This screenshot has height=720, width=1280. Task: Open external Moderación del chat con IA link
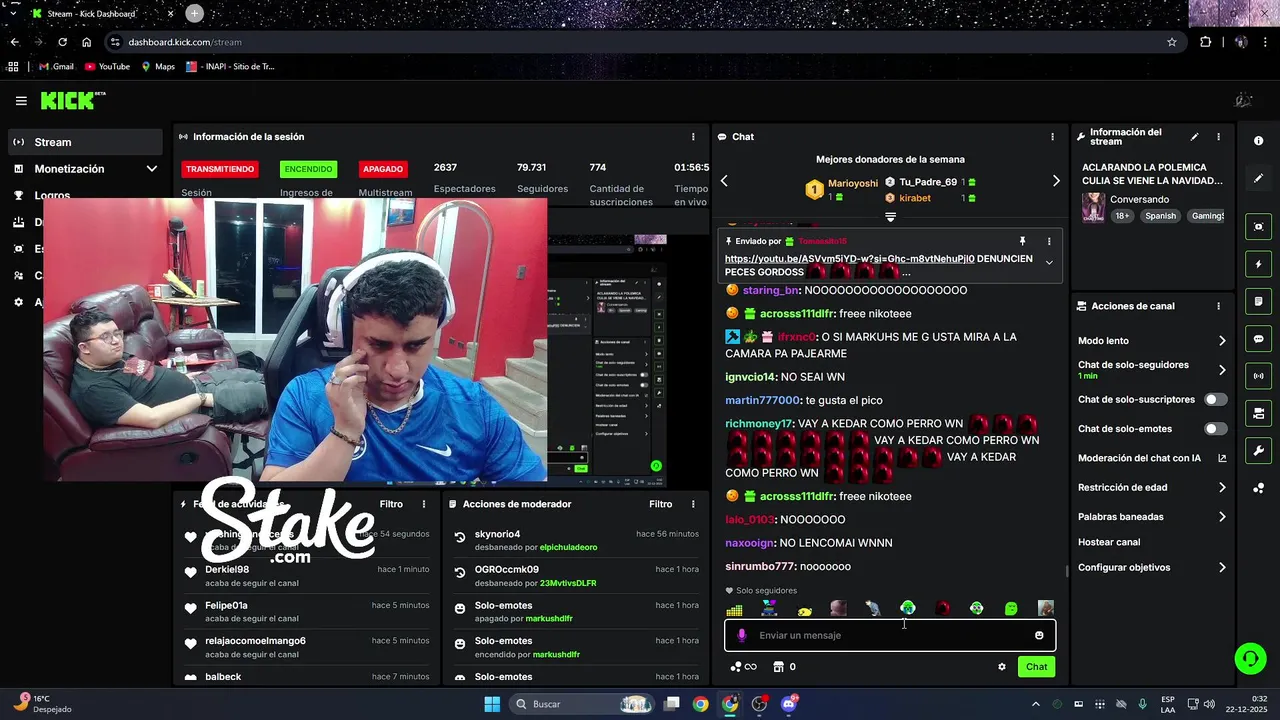(x=1222, y=458)
